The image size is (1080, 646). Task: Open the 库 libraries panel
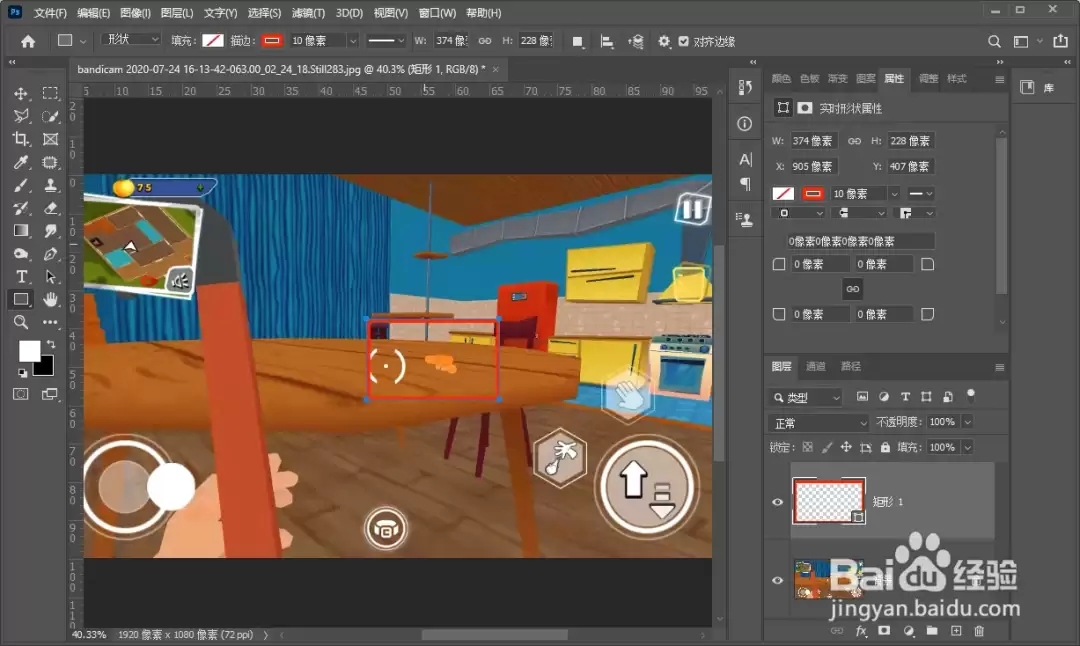1037,87
